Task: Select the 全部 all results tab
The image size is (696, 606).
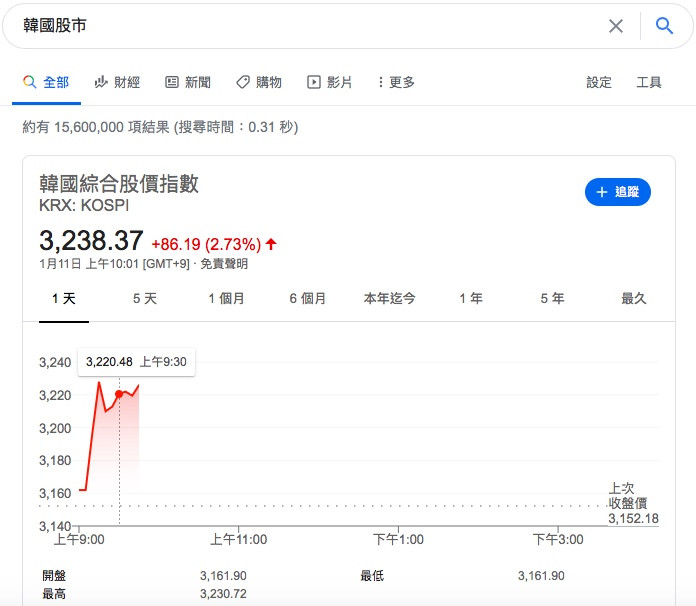Action: 46,82
